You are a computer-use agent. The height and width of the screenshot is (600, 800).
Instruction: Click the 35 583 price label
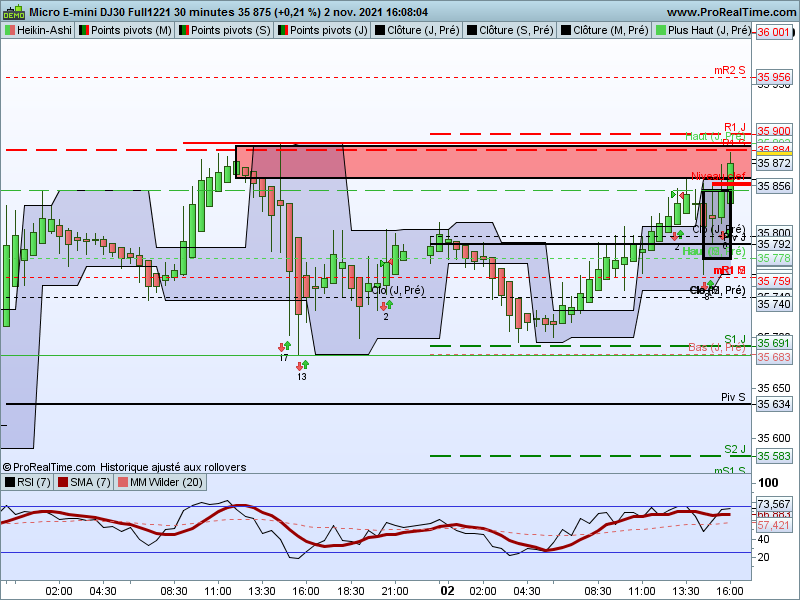coord(773,456)
